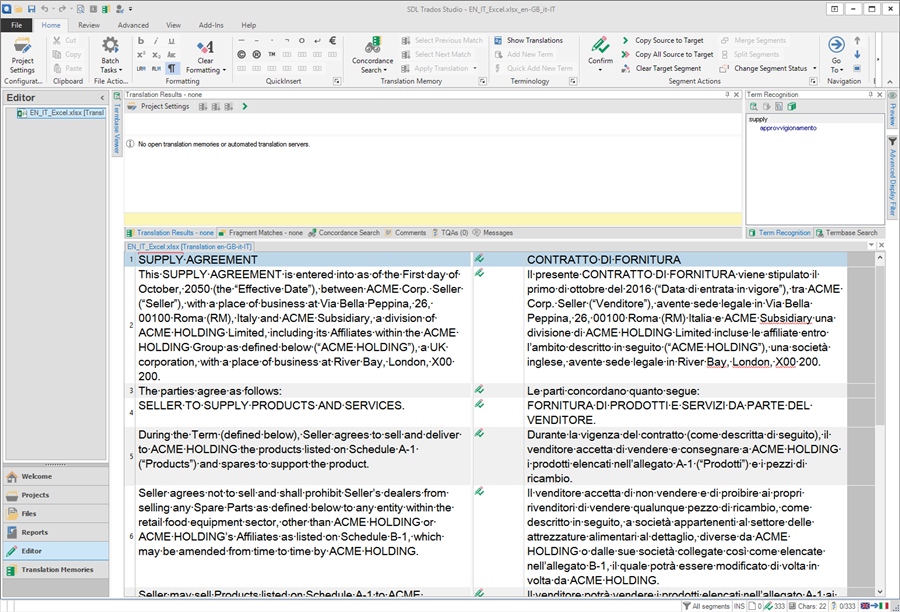Viewport: 900px width, 612px height.
Task: Expand the Segment Actions dialog launcher
Action: point(813,82)
